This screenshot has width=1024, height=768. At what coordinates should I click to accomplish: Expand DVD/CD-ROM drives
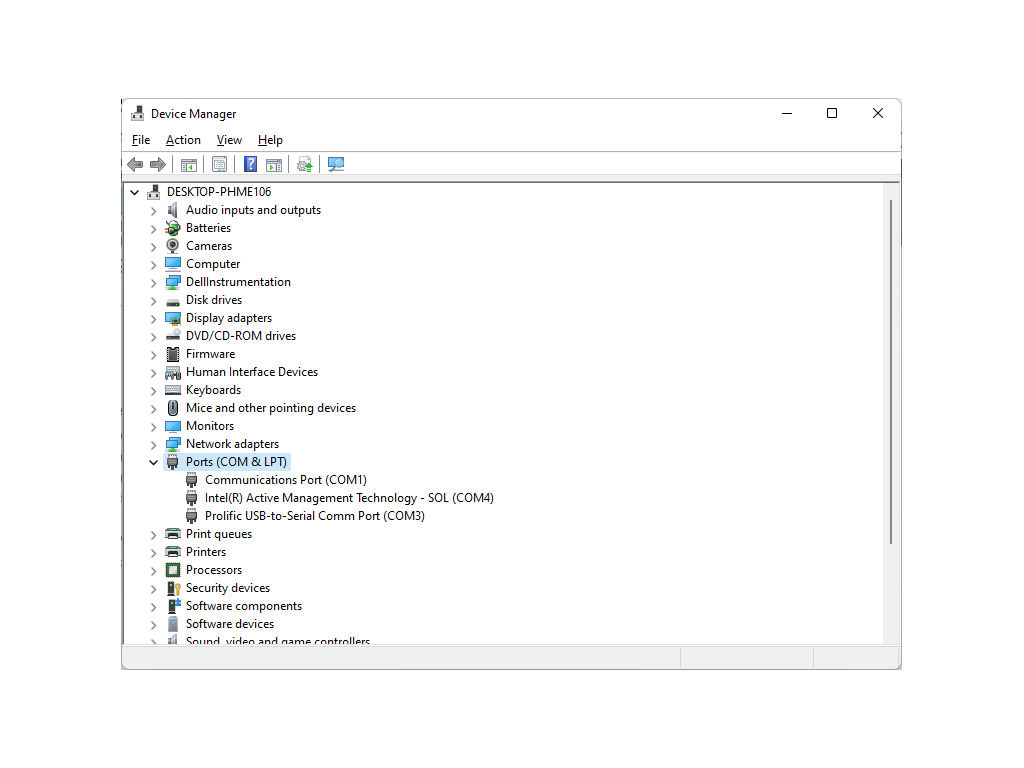point(153,337)
